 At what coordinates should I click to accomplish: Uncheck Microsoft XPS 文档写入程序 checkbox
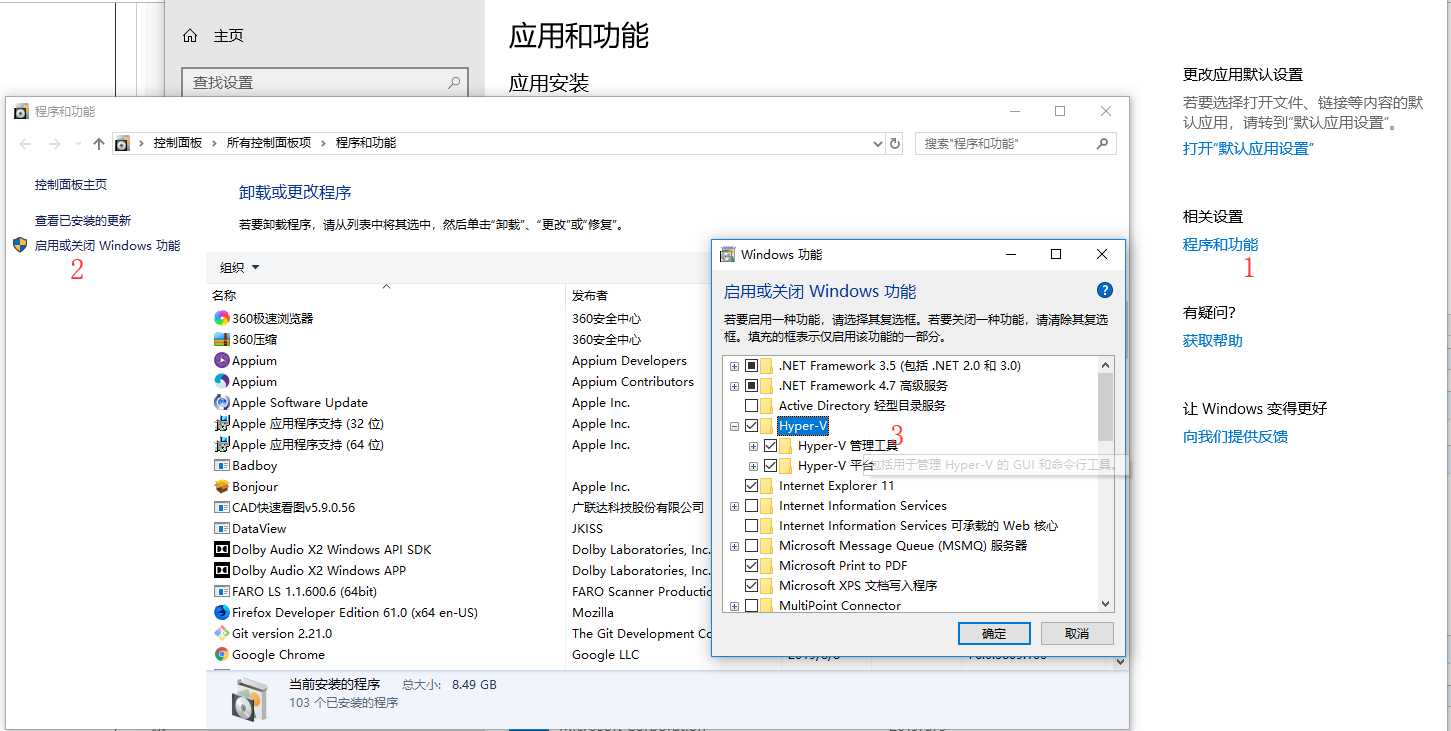751,585
